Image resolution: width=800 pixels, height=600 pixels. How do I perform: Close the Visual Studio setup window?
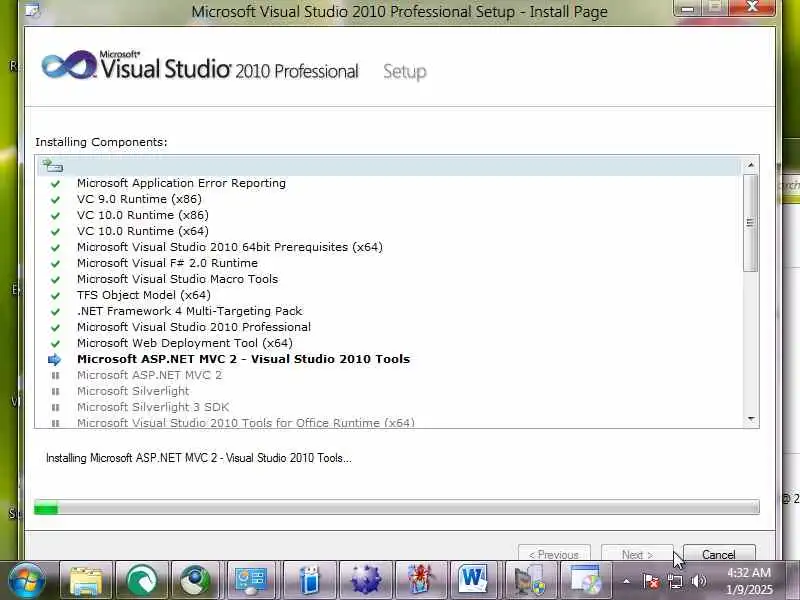753,8
